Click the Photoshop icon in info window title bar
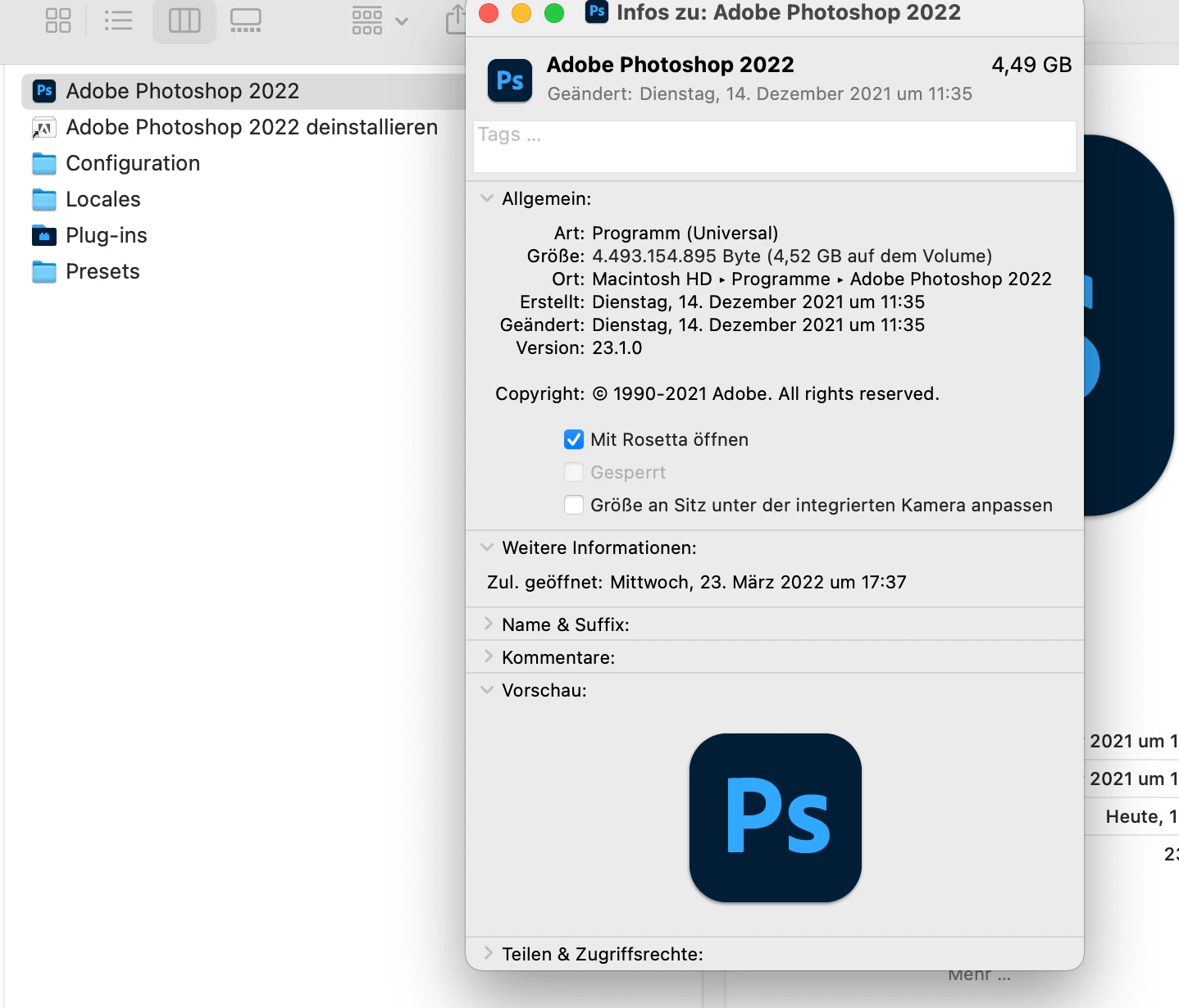The image size is (1179, 1008). (x=598, y=12)
